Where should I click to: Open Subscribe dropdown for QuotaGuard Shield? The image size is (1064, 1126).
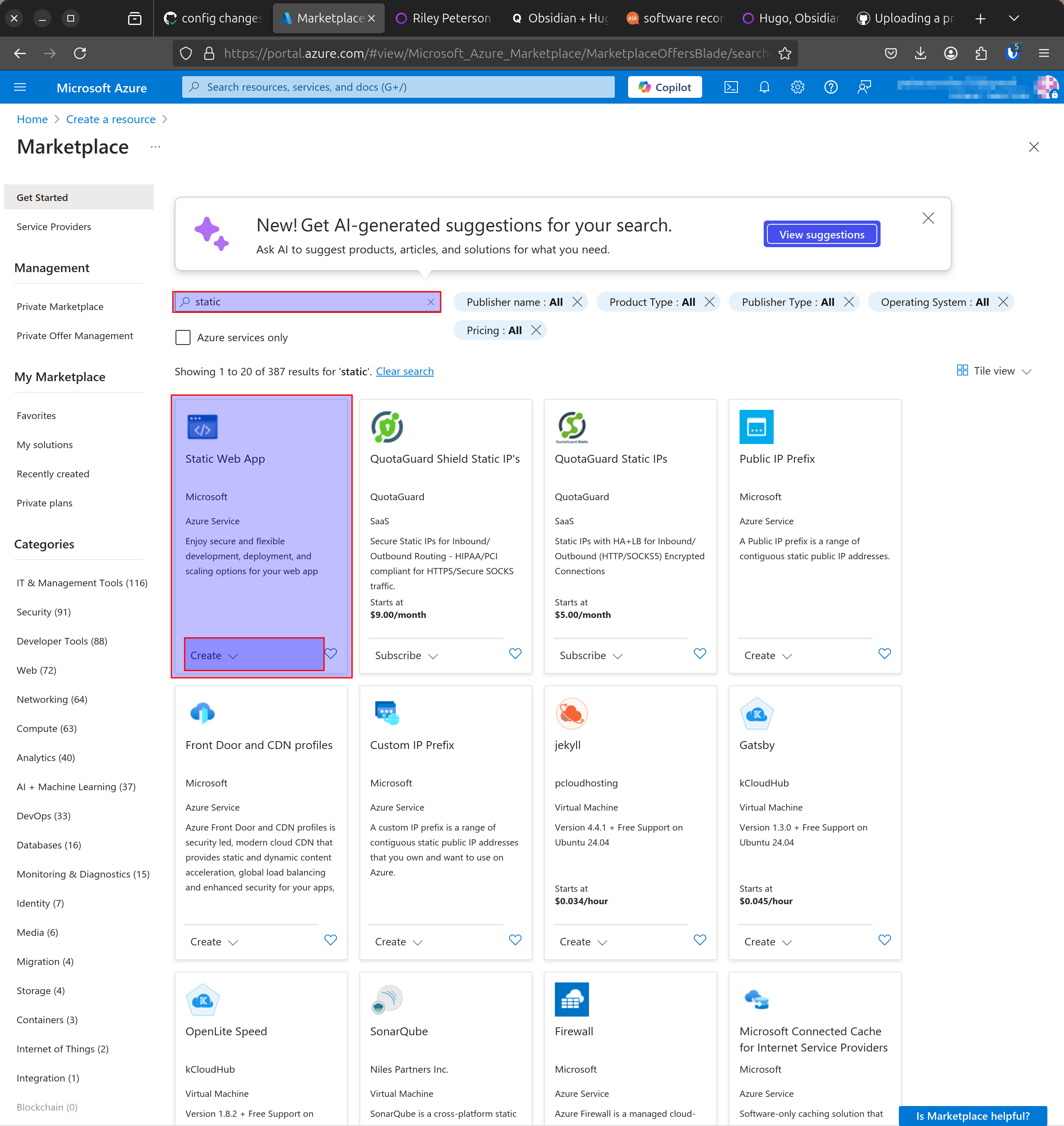tap(406, 655)
